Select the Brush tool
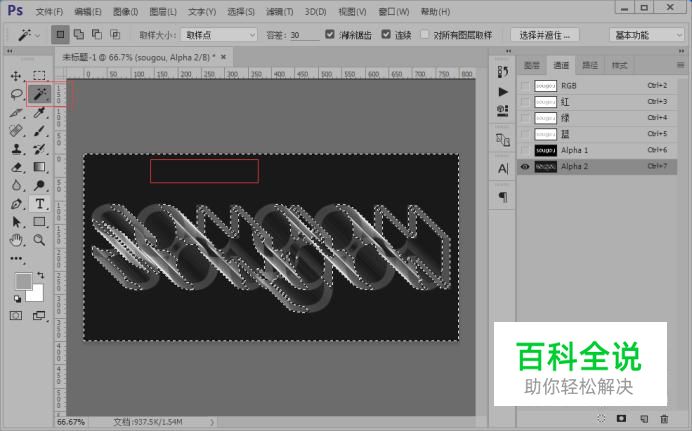 (39, 131)
